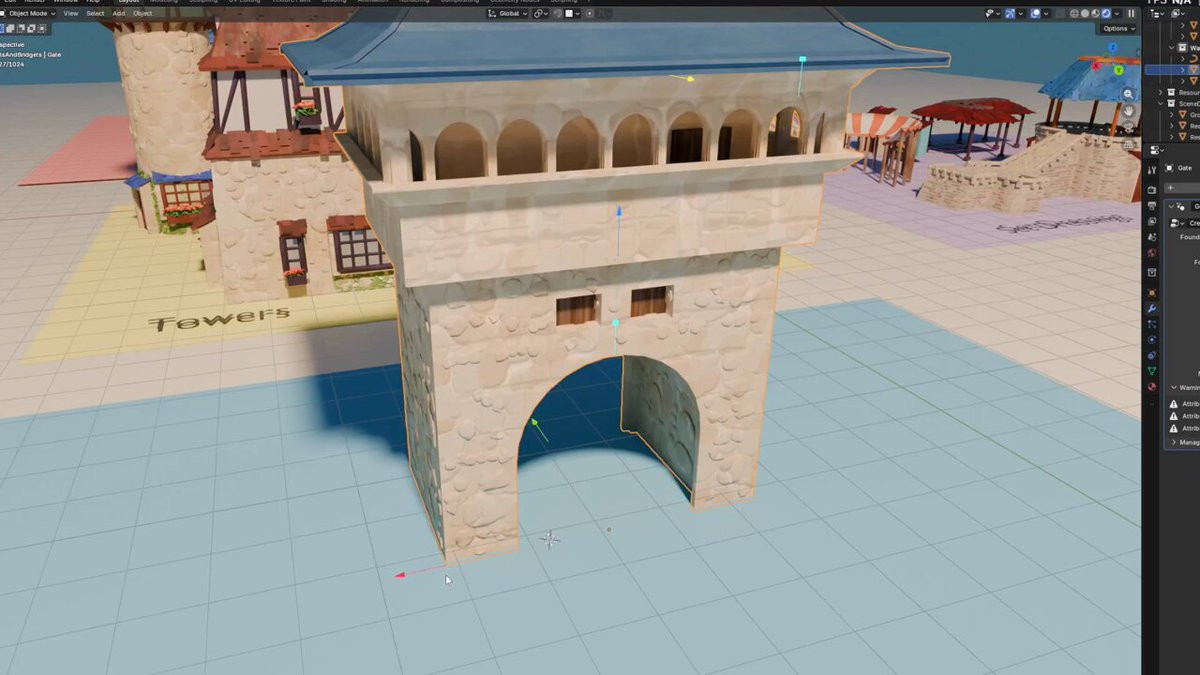
Task: Click the red X move gizmo arrow
Action: pyautogui.click(x=399, y=575)
